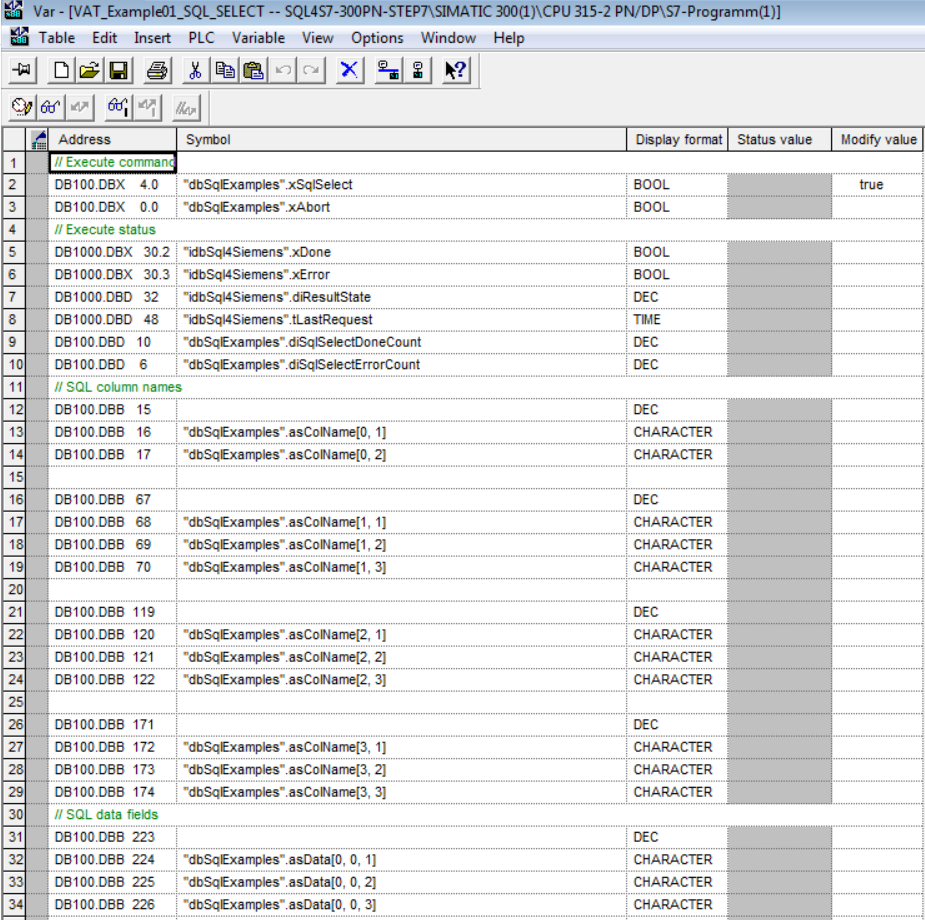Viewport: 925px width, 920px height.
Task: Print the variable table
Action: tap(158, 70)
